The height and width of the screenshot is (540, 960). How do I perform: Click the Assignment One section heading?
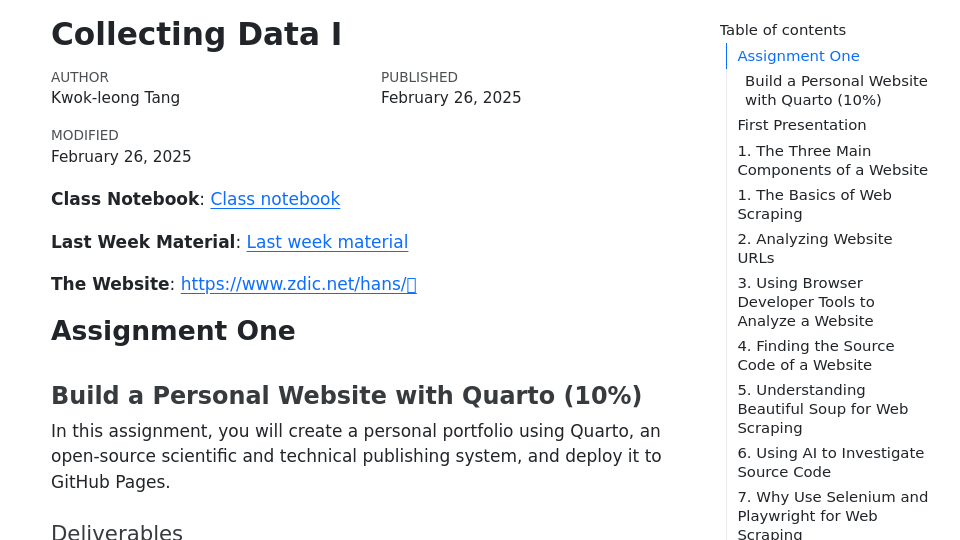(x=173, y=331)
